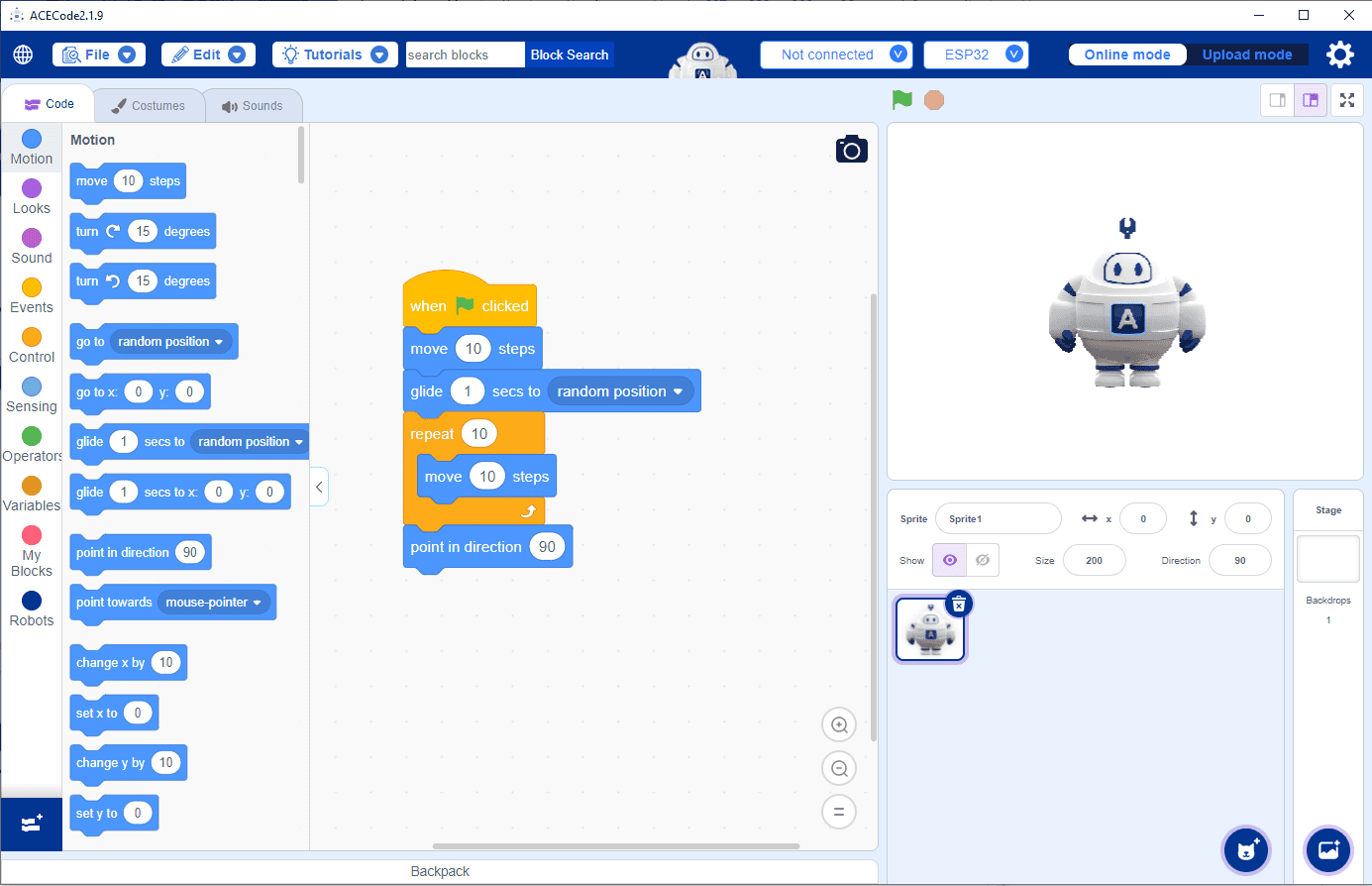The image size is (1372, 886).
Task: Enter fullscreen stage mode
Action: 1347,100
